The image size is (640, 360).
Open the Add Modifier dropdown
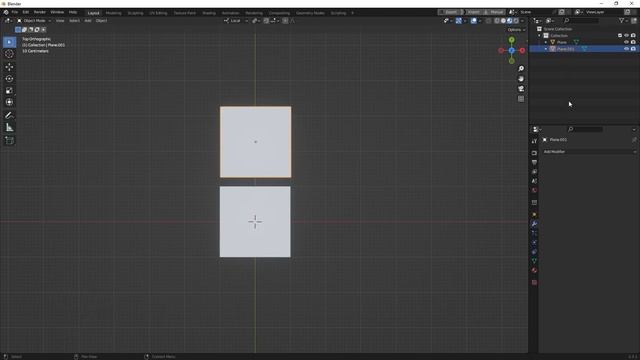[x=589, y=151]
